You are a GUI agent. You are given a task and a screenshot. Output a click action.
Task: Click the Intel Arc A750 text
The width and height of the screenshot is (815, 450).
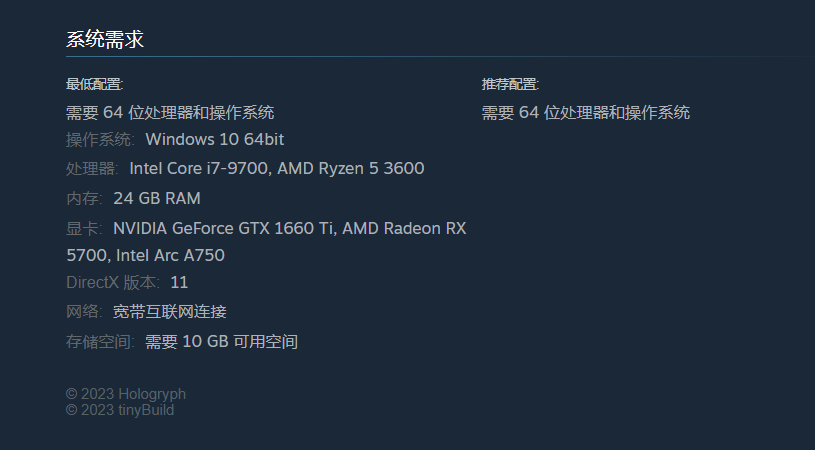click(170, 256)
